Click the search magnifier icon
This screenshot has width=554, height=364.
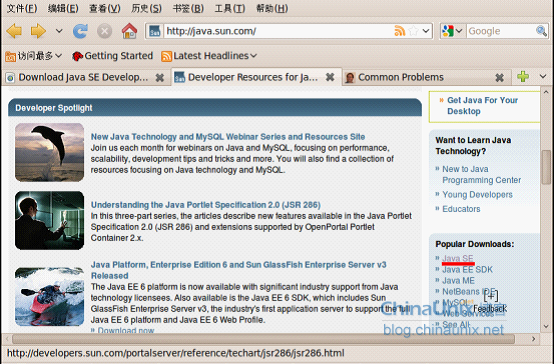[x=541, y=31]
